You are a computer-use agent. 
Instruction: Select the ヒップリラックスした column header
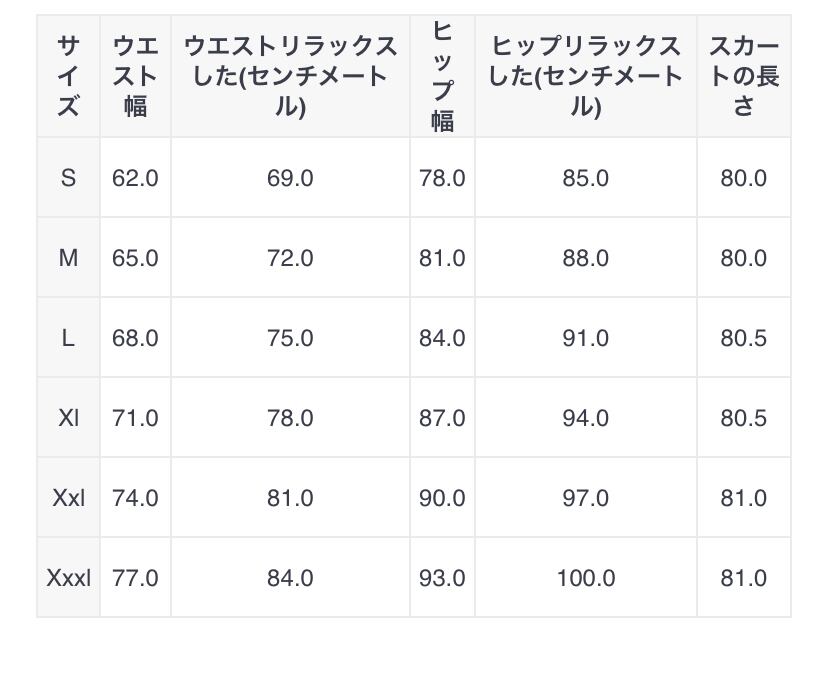coord(585,76)
